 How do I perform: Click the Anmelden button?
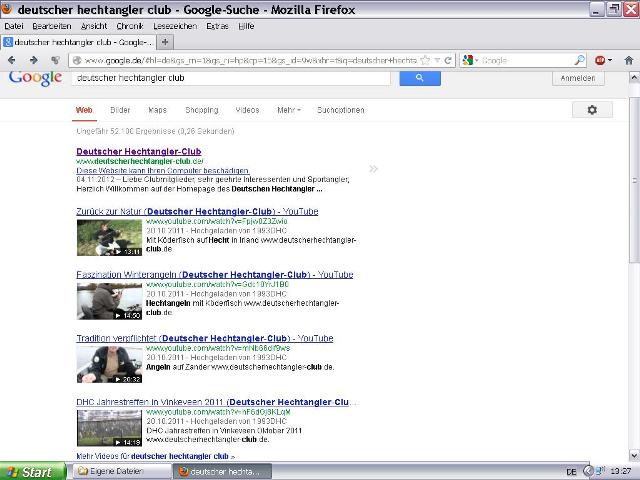click(x=578, y=78)
